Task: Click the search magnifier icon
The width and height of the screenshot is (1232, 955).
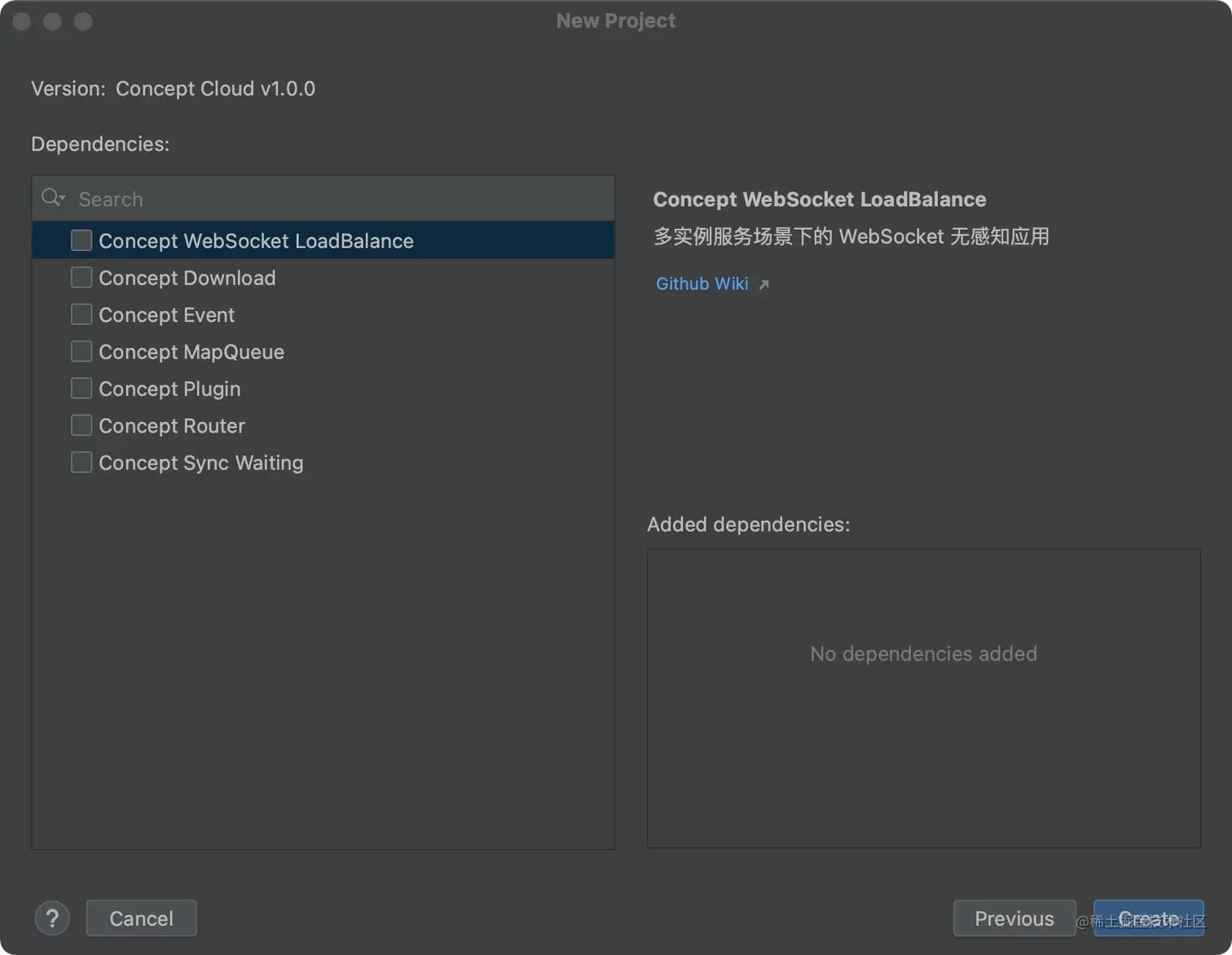Action: click(53, 198)
